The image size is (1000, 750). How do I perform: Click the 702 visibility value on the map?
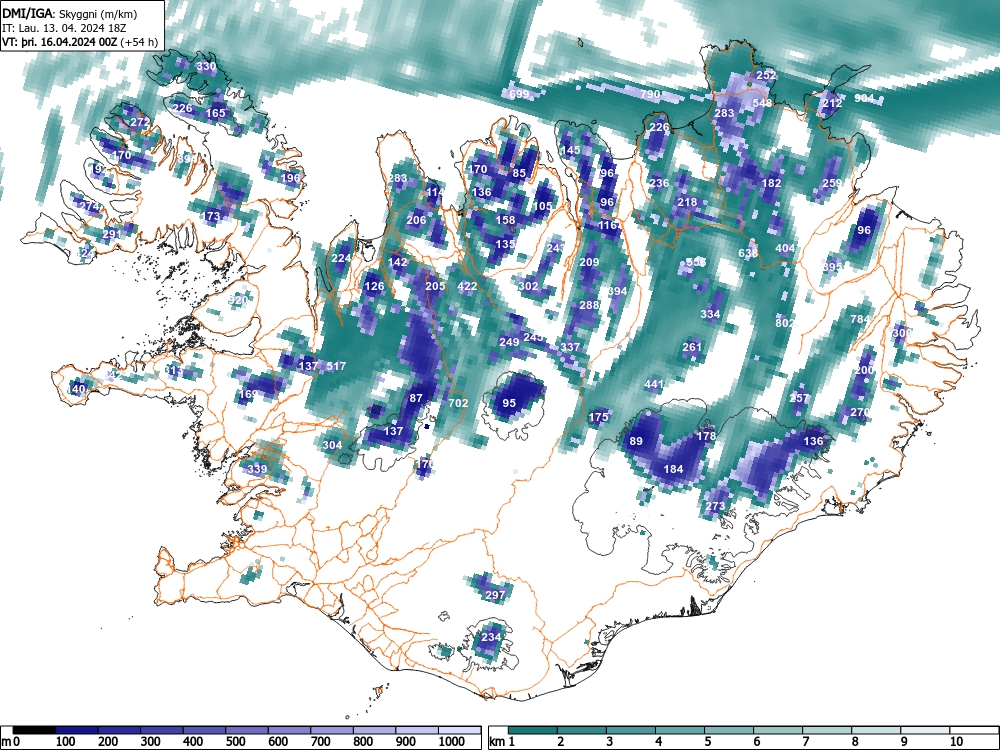[458, 403]
